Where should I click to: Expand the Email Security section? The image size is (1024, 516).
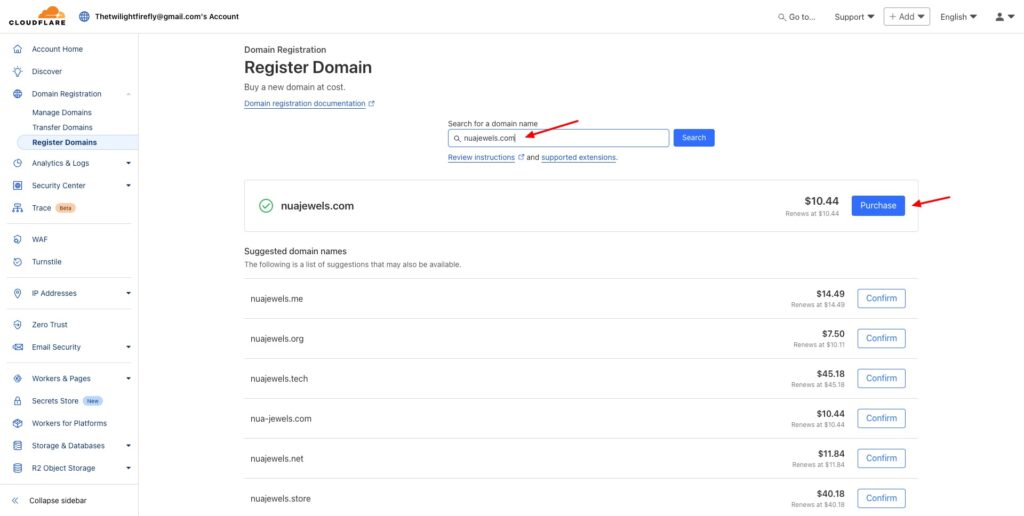tap(129, 347)
